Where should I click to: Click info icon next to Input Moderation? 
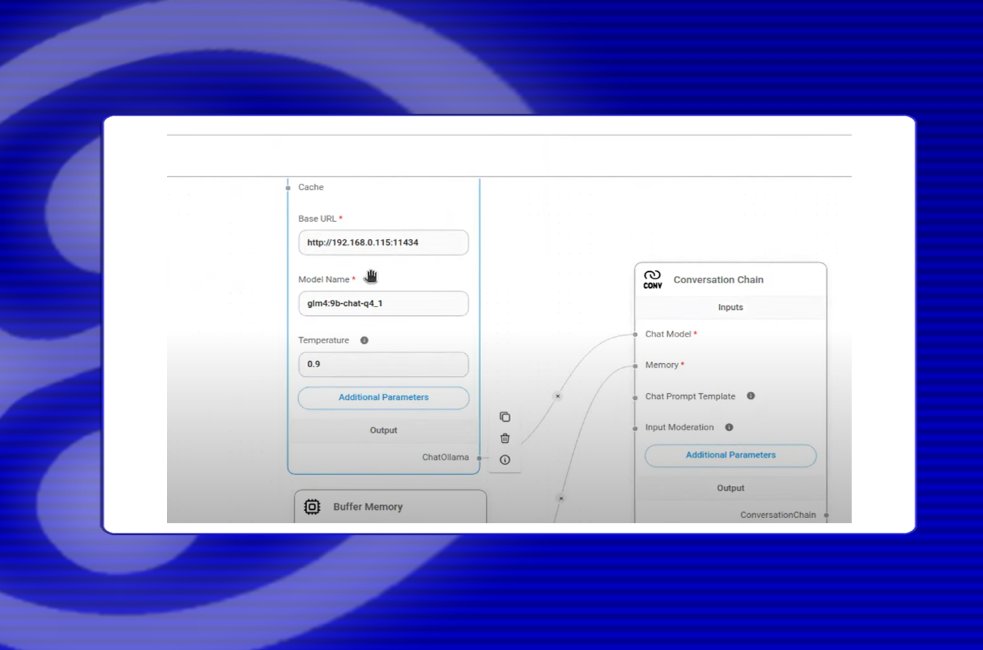pos(729,427)
